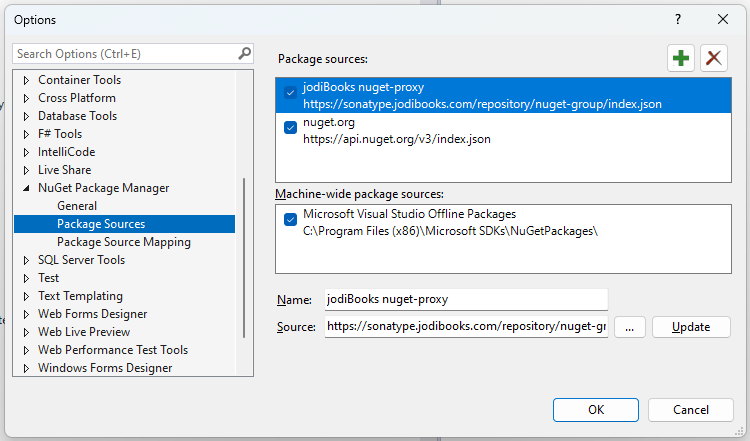Open the help question mark in title bar
Screen dimensions: 750x441
pyautogui.click(x=678, y=19)
